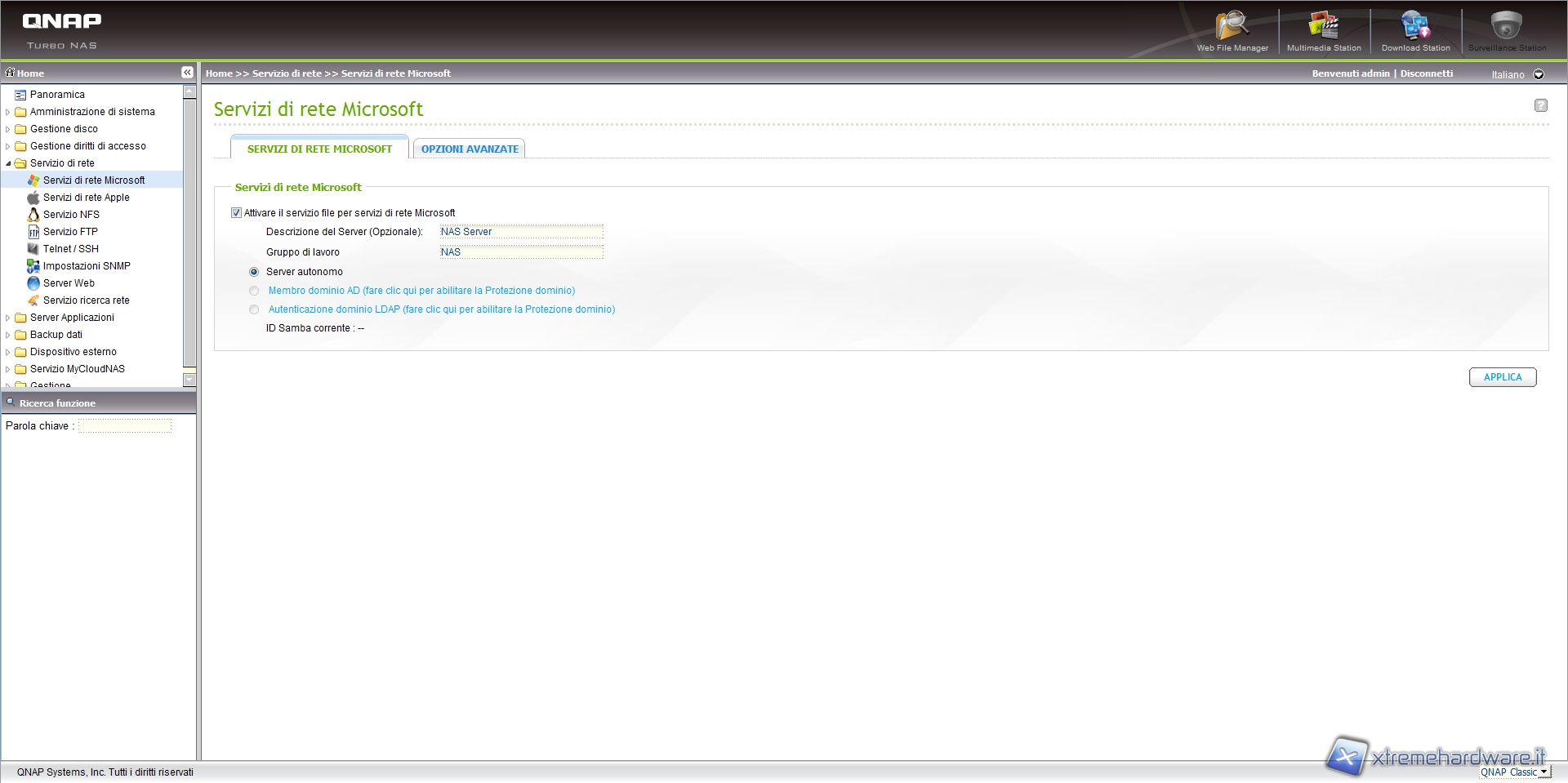The width and height of the screenshot is (1568, 783).
Task: Click the Parola chiave search field
Action: point(125,426)
